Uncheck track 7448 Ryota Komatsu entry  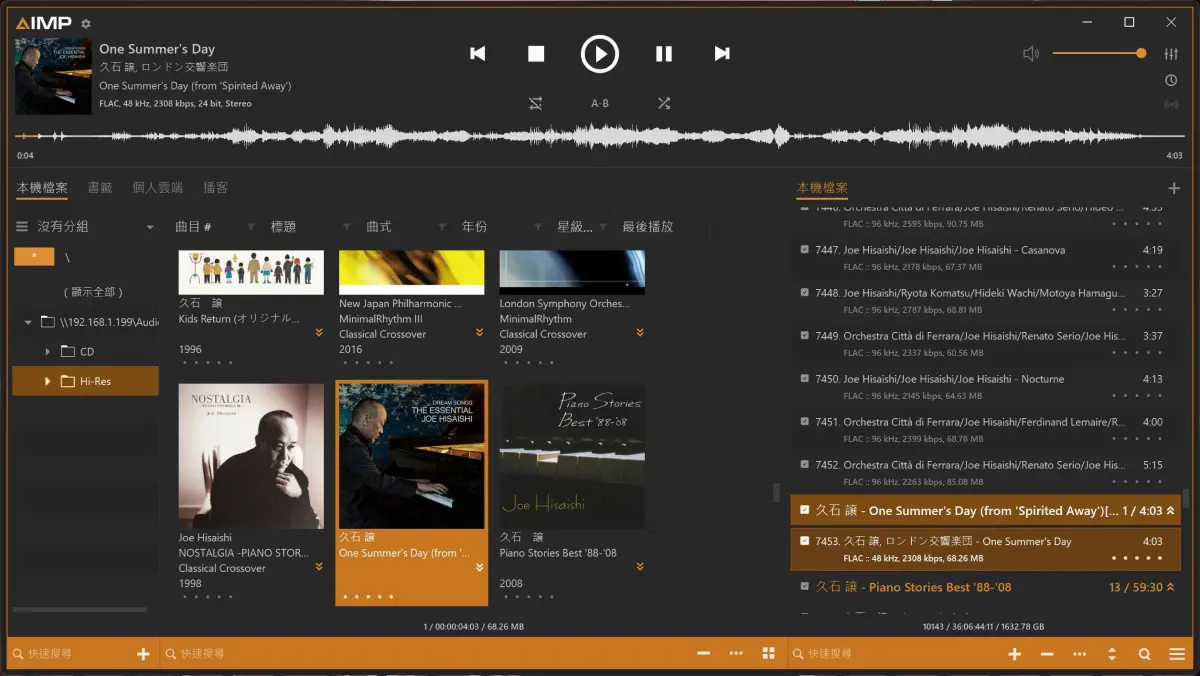(805, 293)
